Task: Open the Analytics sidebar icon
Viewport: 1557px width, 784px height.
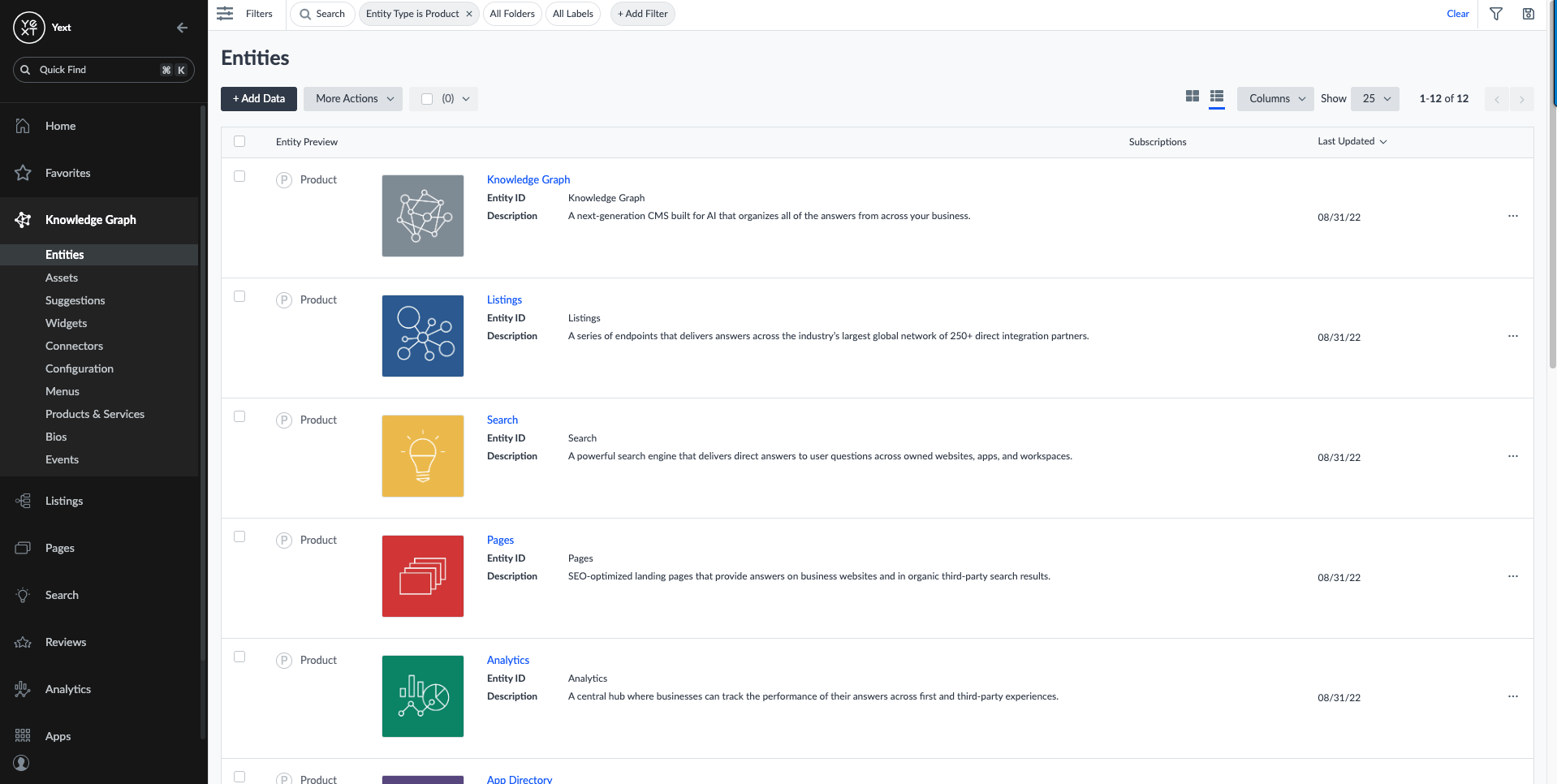Action: click(x=21, y=688)
